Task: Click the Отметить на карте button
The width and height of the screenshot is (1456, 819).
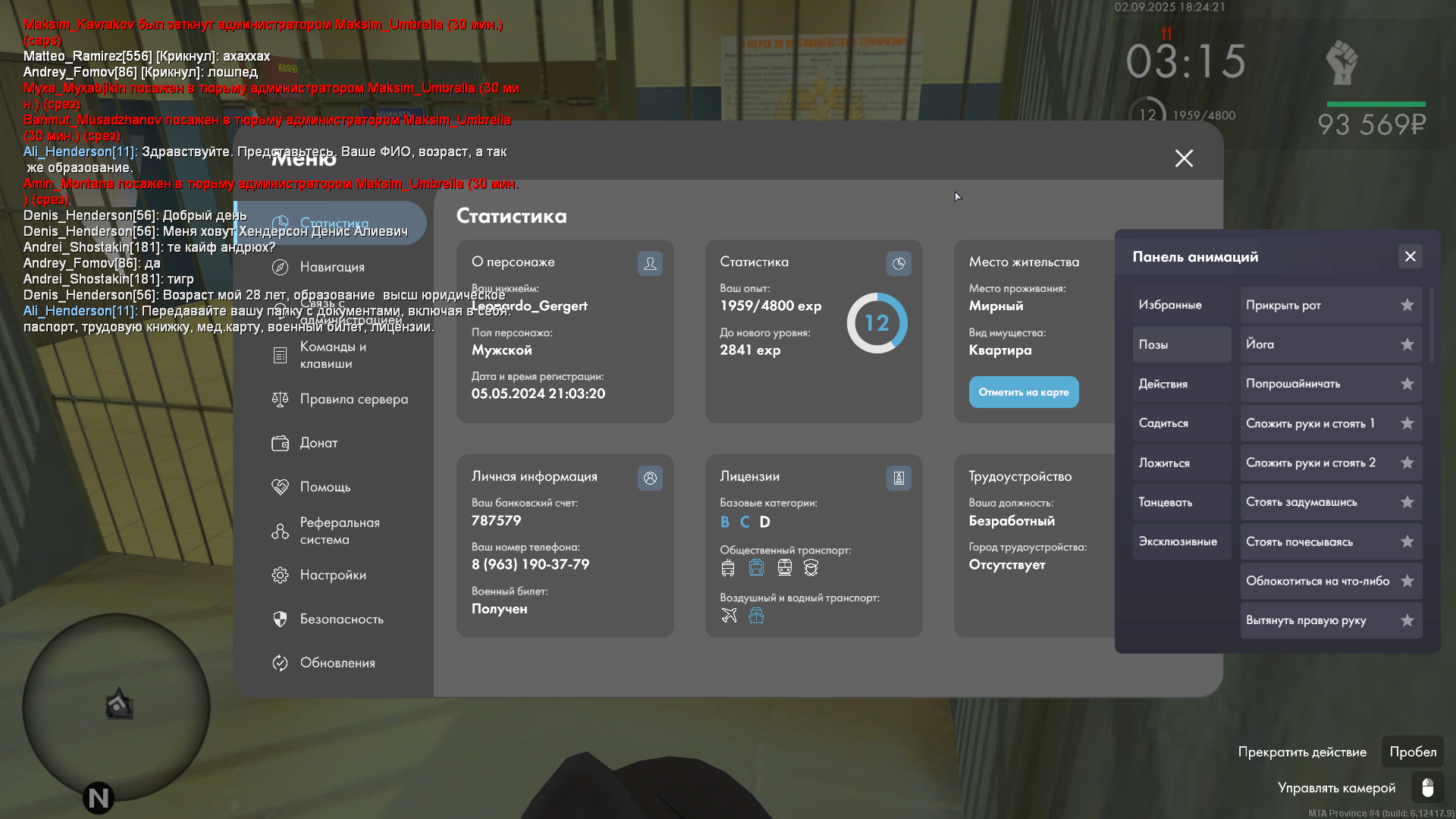Action: tap(1024, 392)
